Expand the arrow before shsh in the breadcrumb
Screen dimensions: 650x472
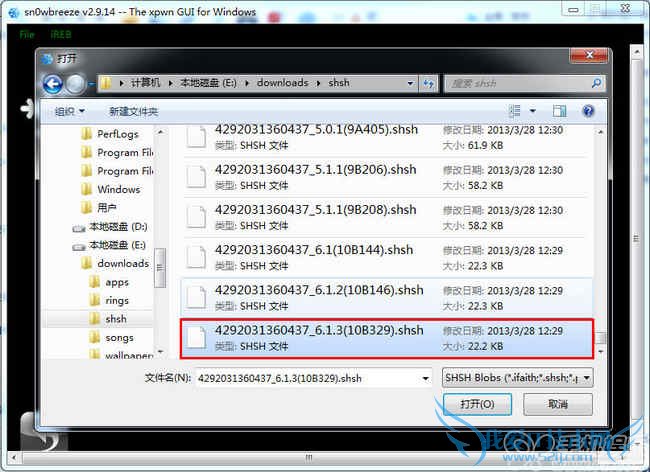coord(318,83)
